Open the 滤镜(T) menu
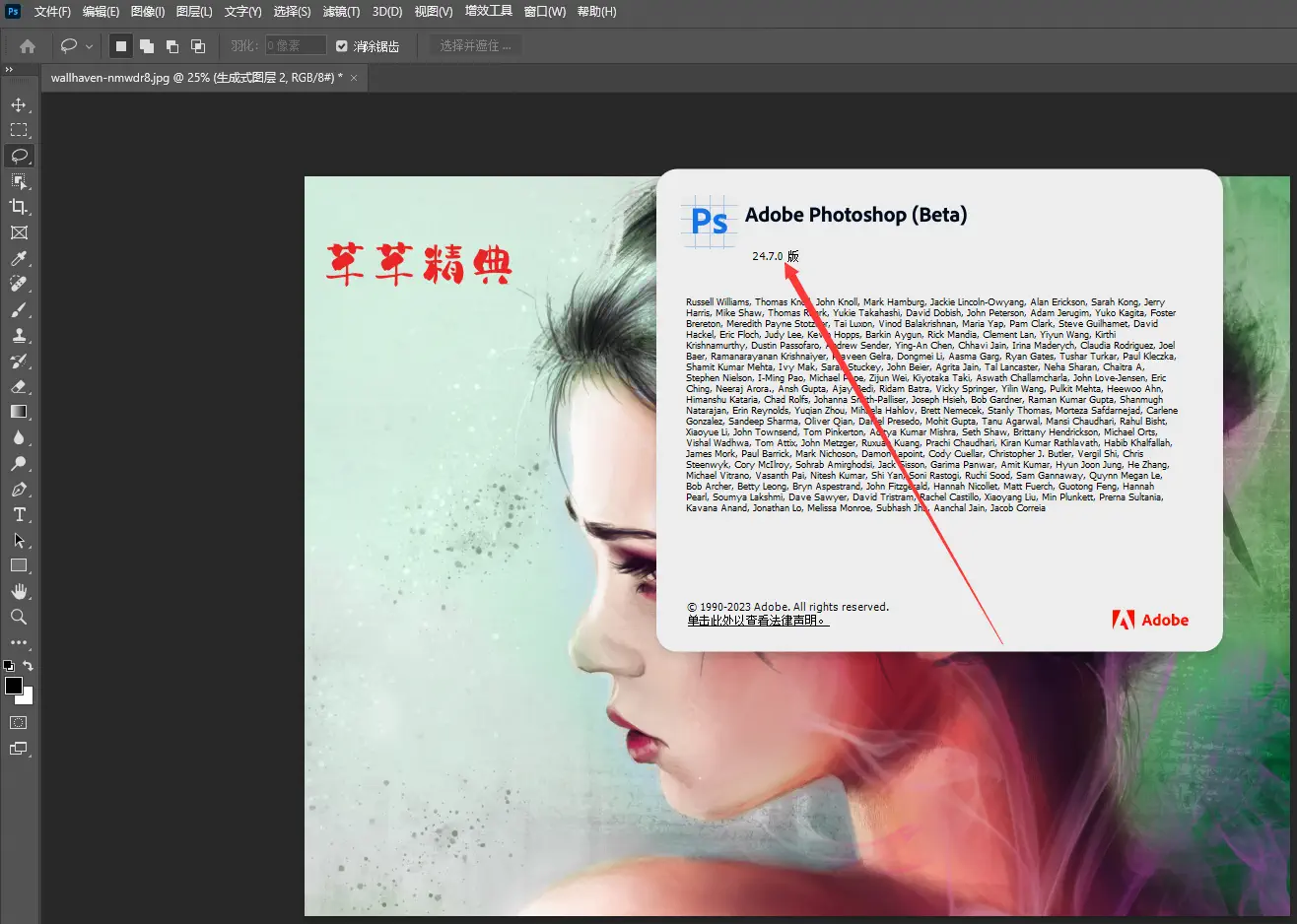The height and width of the screenshot is (924, 1297). pos(341,12)
